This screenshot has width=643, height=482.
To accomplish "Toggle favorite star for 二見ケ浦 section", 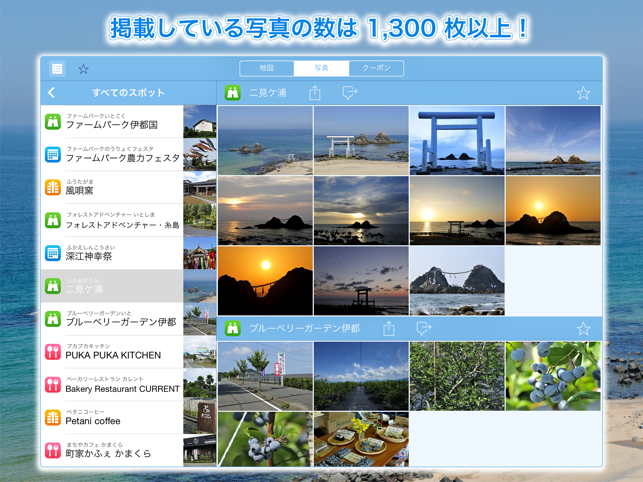I will [583, 93].
